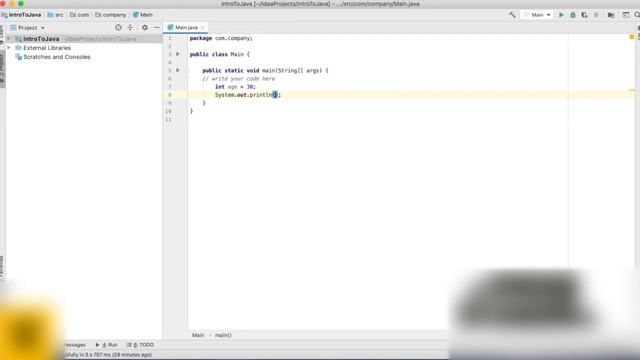Click the company breadcrumb folder

[111, 15]
